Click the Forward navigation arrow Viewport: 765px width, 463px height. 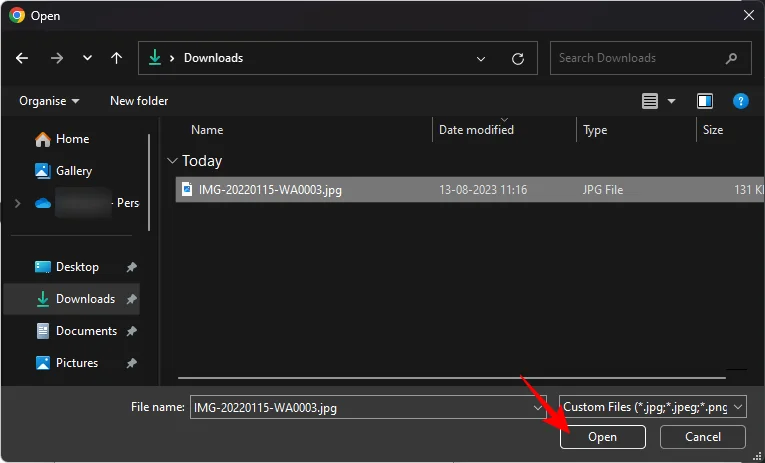pyautogui.click(x=56, y=58)
